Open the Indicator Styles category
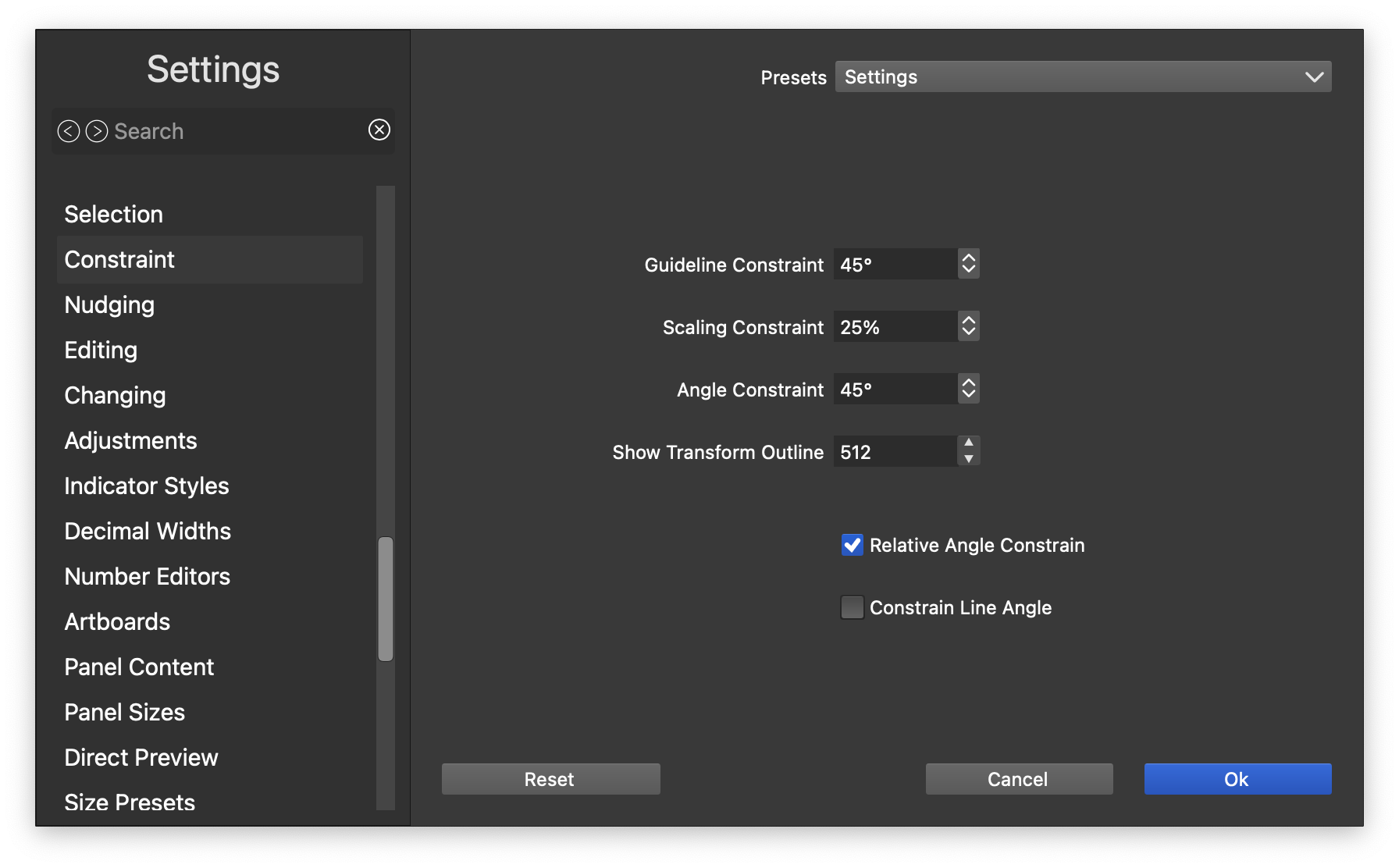The height and width of the screenshot is (868, 1399). (147, 486)
